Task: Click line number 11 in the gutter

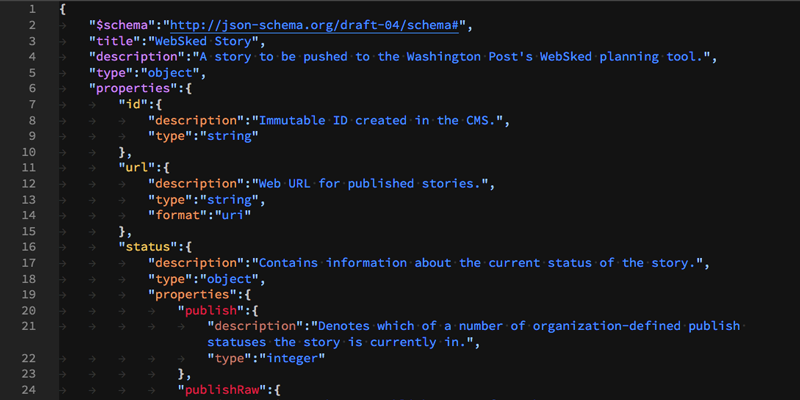Action: point(29,167)
